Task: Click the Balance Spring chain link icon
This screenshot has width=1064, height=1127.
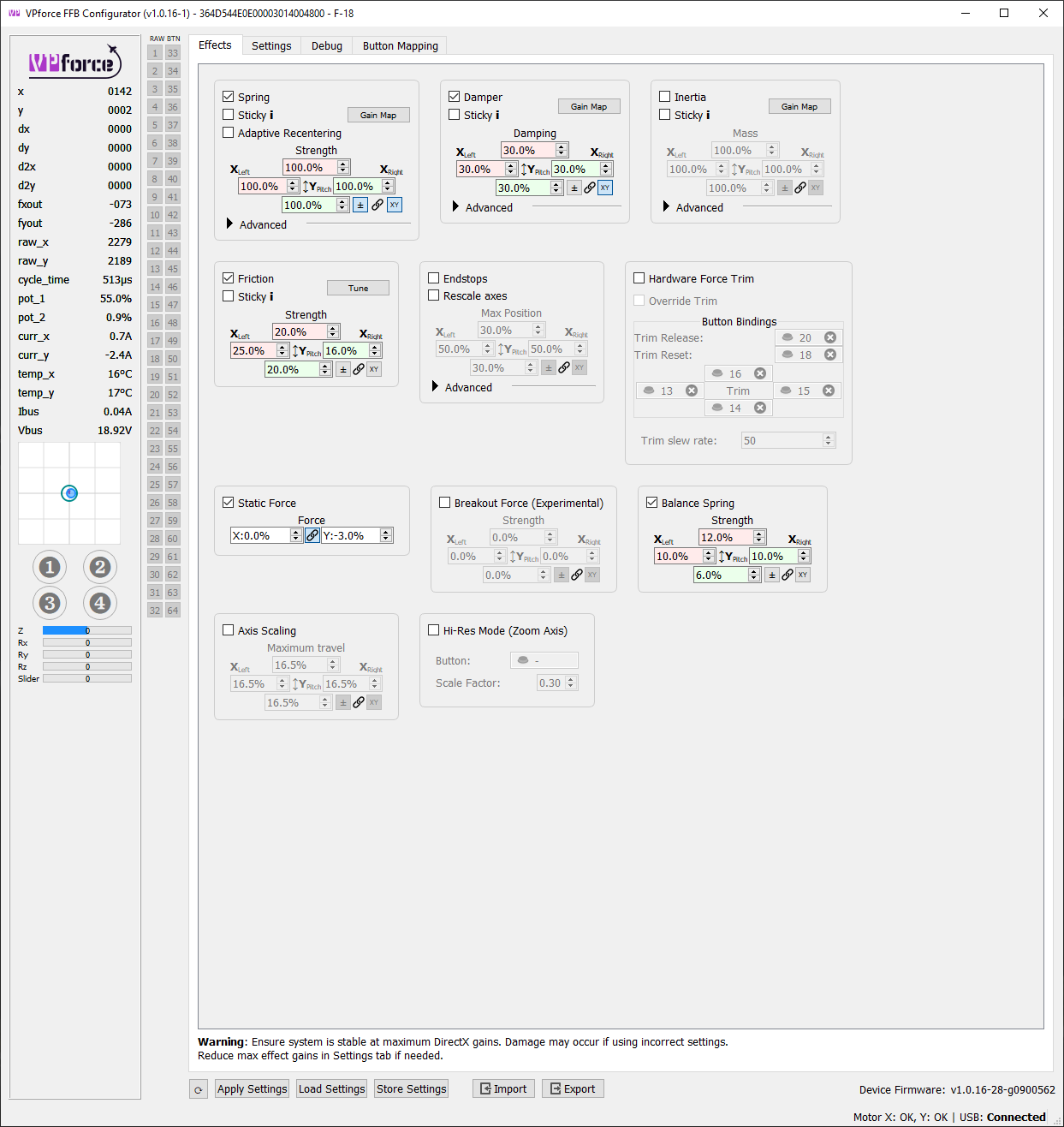Action: click(x=788, y=575)
